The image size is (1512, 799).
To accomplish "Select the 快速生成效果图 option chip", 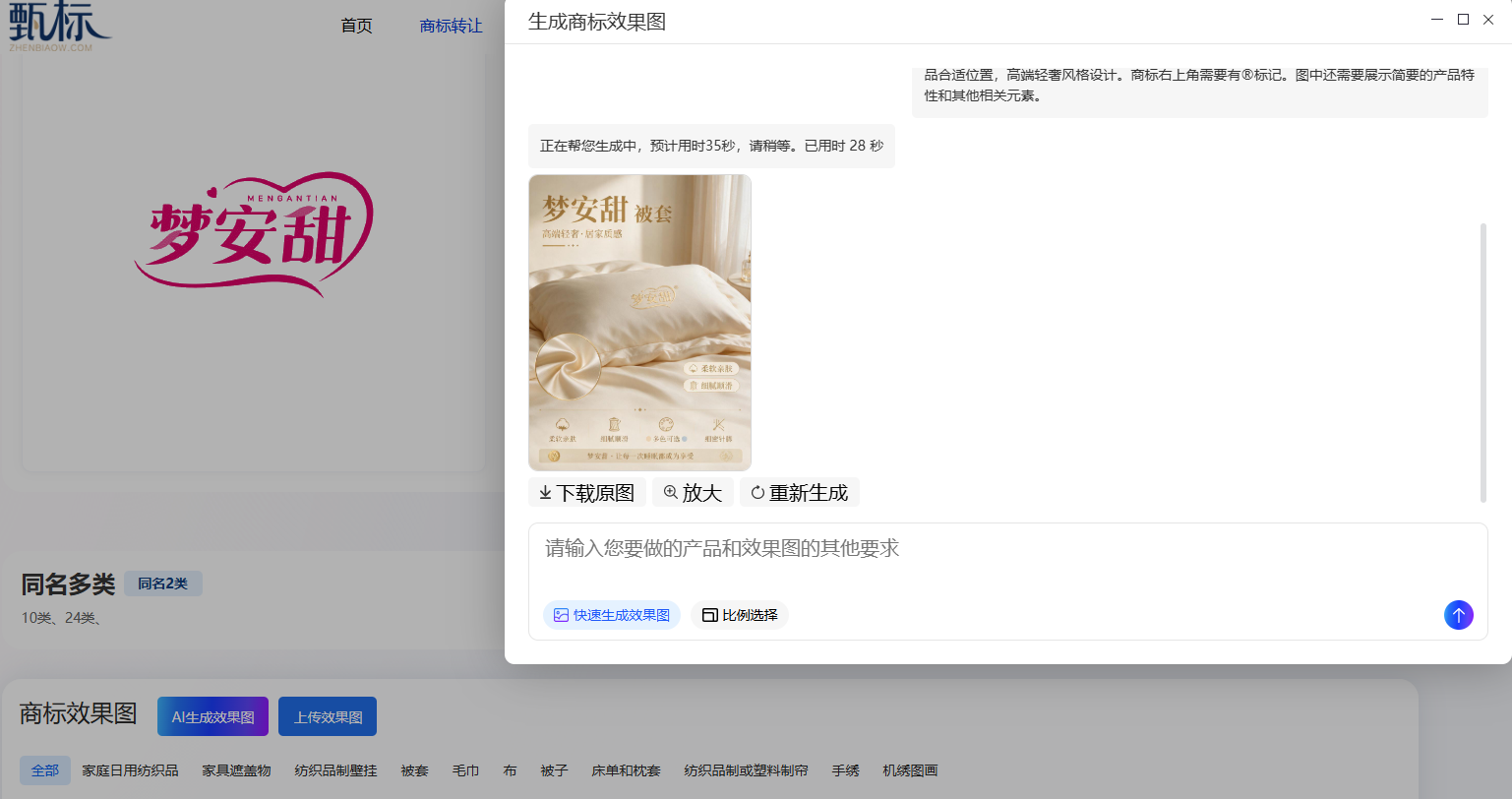I will (x=612, y=615).
